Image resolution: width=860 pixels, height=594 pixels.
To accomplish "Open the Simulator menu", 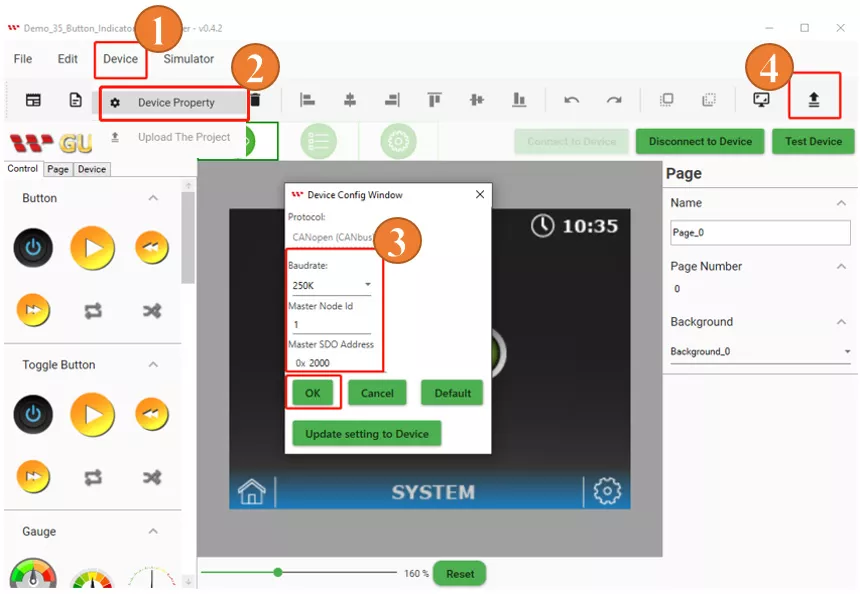I will 189,59.
